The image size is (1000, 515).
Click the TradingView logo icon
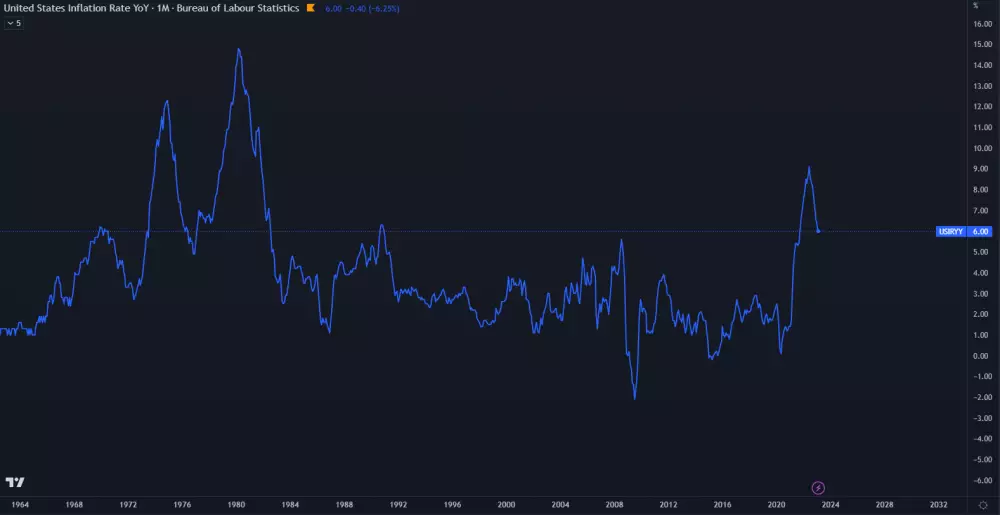coord(14,483)
